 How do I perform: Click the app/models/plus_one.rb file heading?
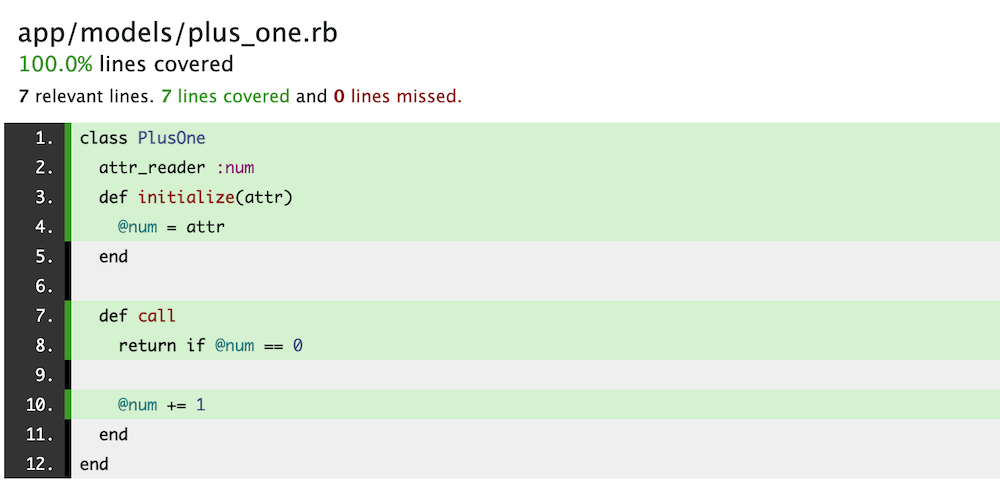(x=177, y=34)
